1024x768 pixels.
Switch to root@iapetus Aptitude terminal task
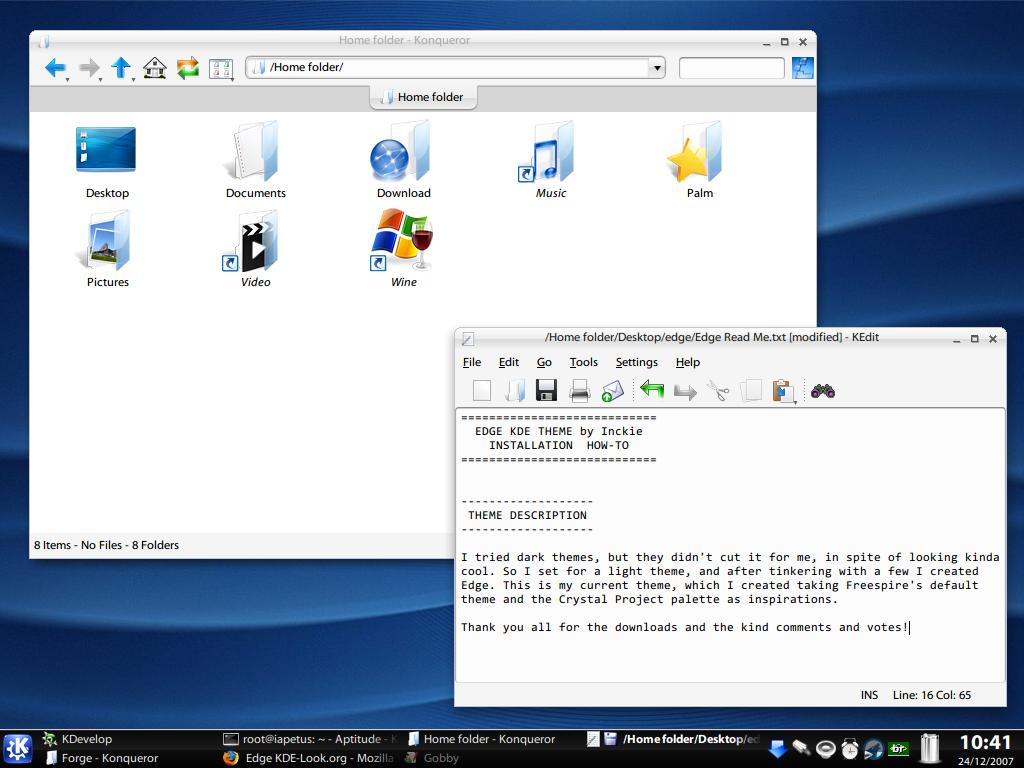(310, 739)
